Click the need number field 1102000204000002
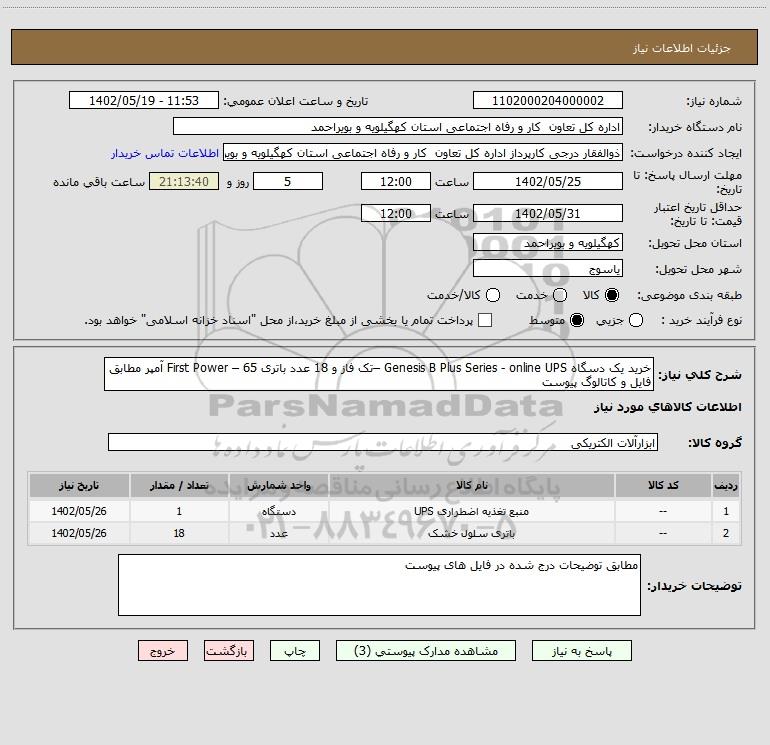This screenshot has height=745, width=770. pyautogui.click(x=548, y=100)
